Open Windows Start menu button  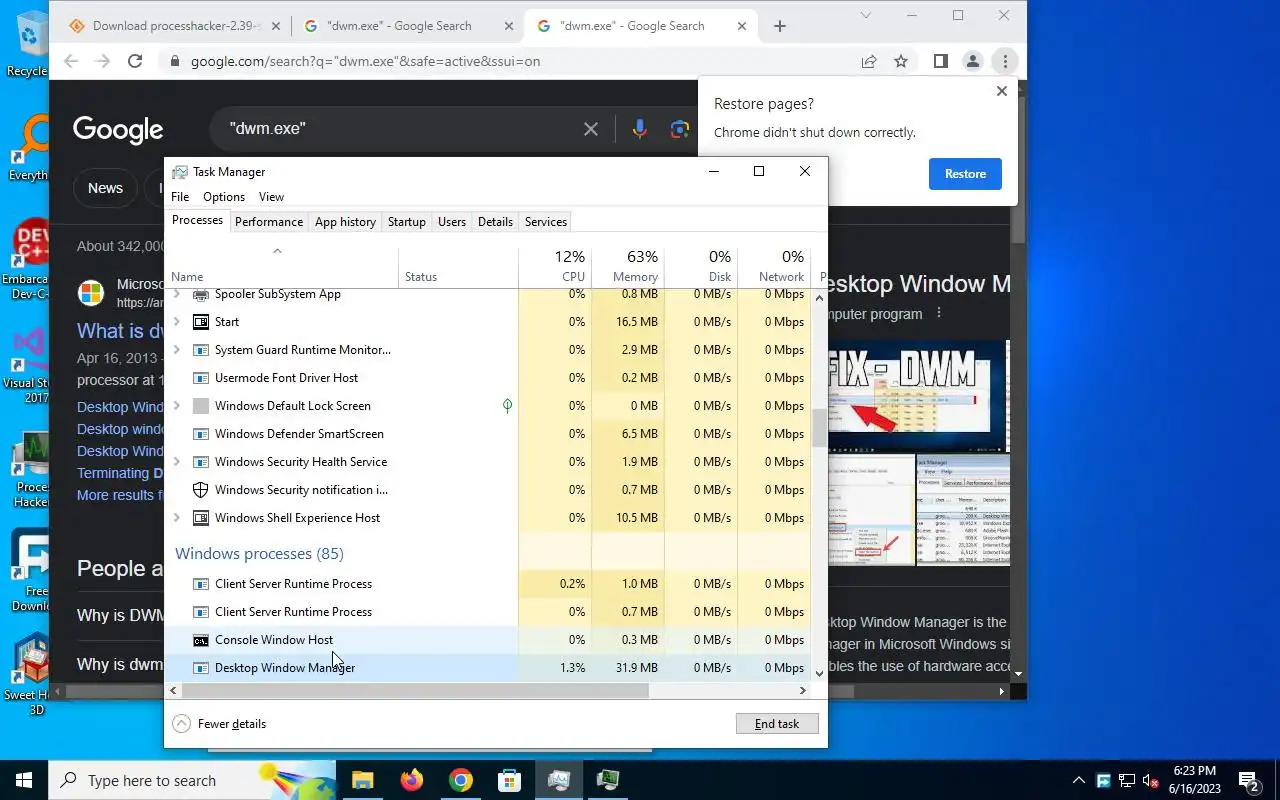pos(24,780)
